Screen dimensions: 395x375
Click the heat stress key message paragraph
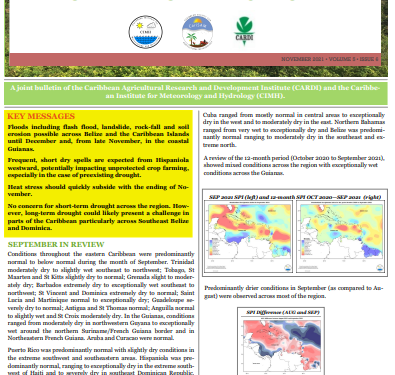click(x=98, y=190)
